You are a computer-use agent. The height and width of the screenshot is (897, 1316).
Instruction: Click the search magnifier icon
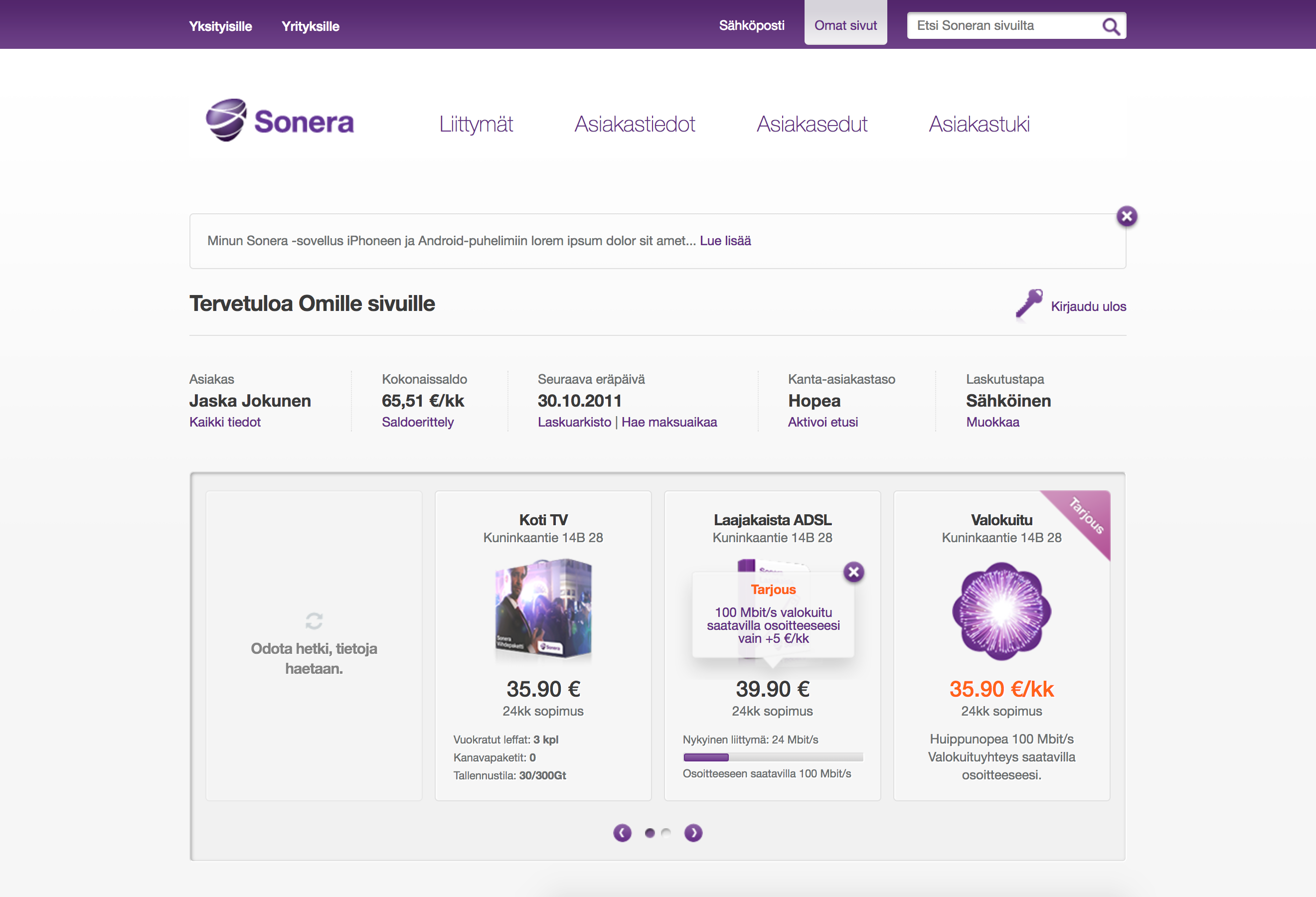click(x=1111, y=26)
